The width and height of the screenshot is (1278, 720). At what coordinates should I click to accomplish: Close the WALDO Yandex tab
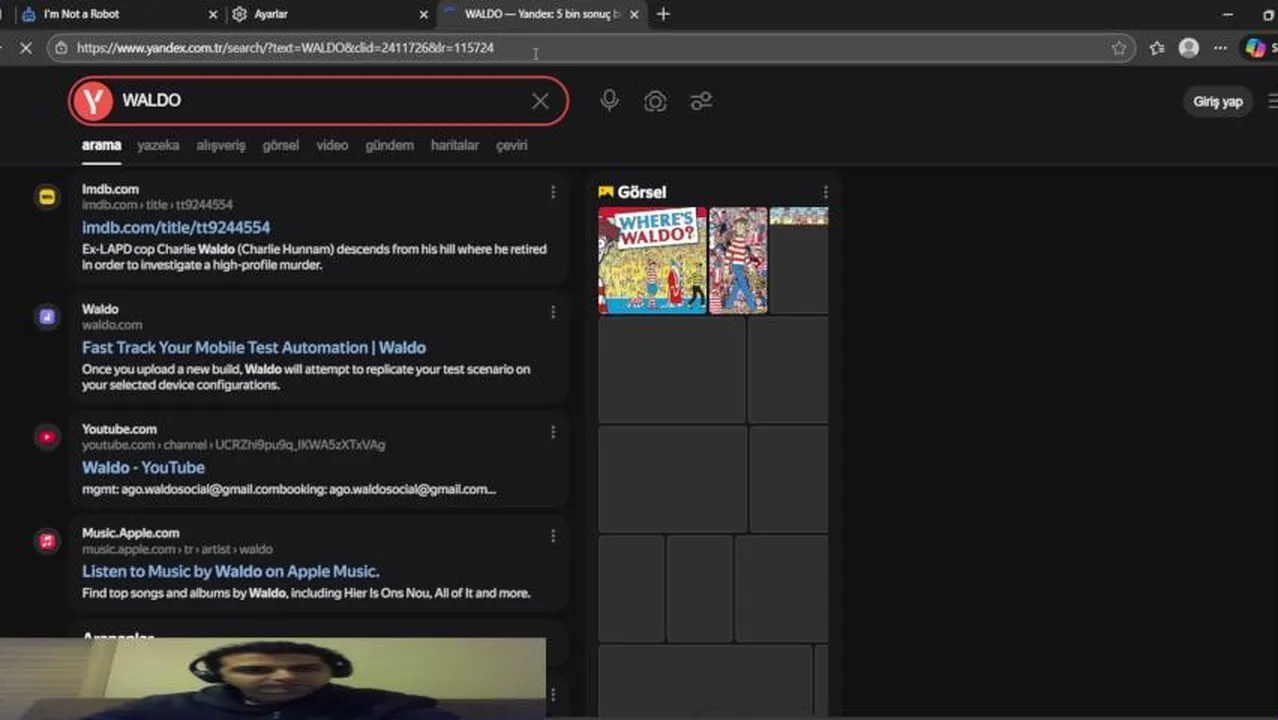click(634, 15)
